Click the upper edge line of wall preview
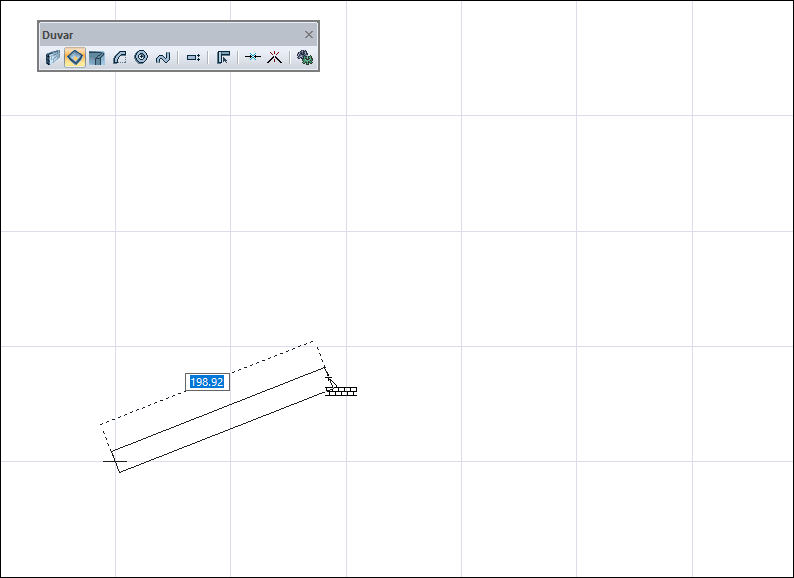Screen dimensions: 794x578 point(218,409)
